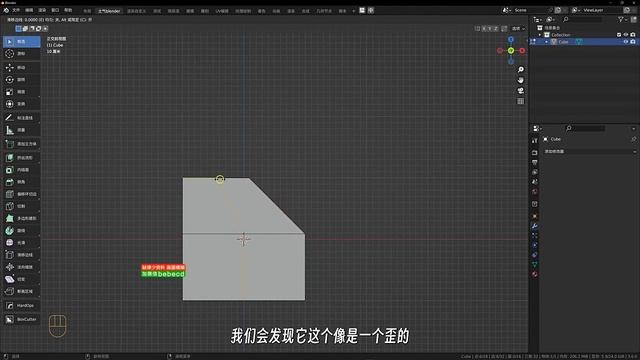This screenshot has height=360, width=640.
Task: Select the Rip Region tool
Action: pyautogui.click(x=22, y=291)
